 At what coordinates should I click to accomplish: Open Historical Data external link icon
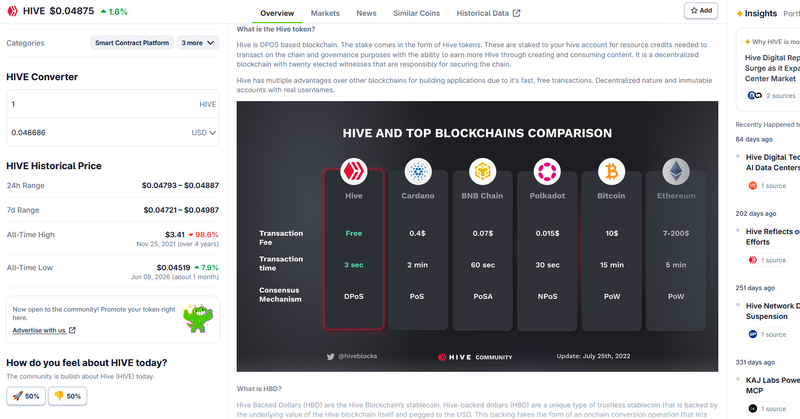[x=516, y=13]
